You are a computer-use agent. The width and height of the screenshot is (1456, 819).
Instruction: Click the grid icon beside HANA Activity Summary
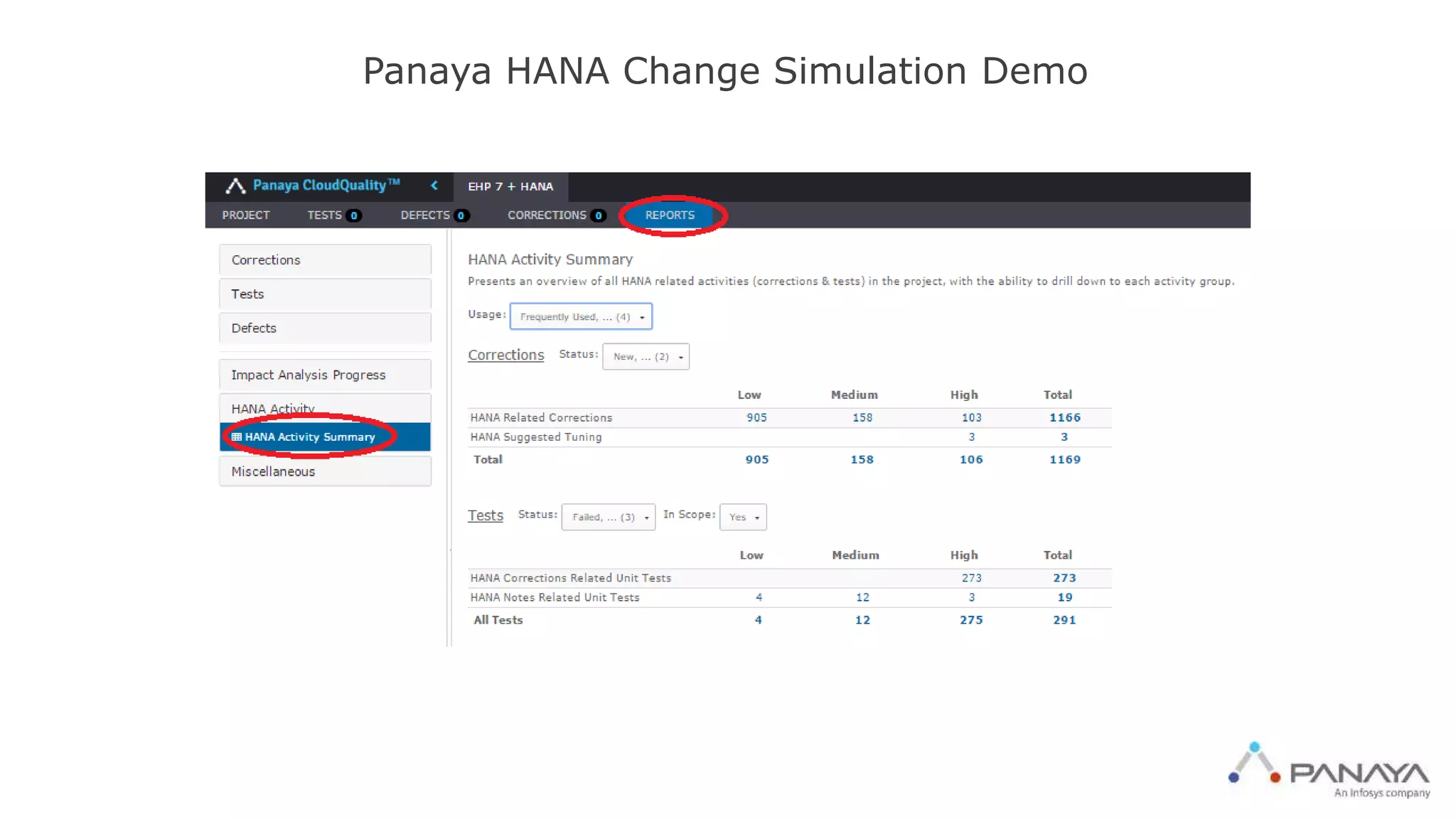click(237, 437)
